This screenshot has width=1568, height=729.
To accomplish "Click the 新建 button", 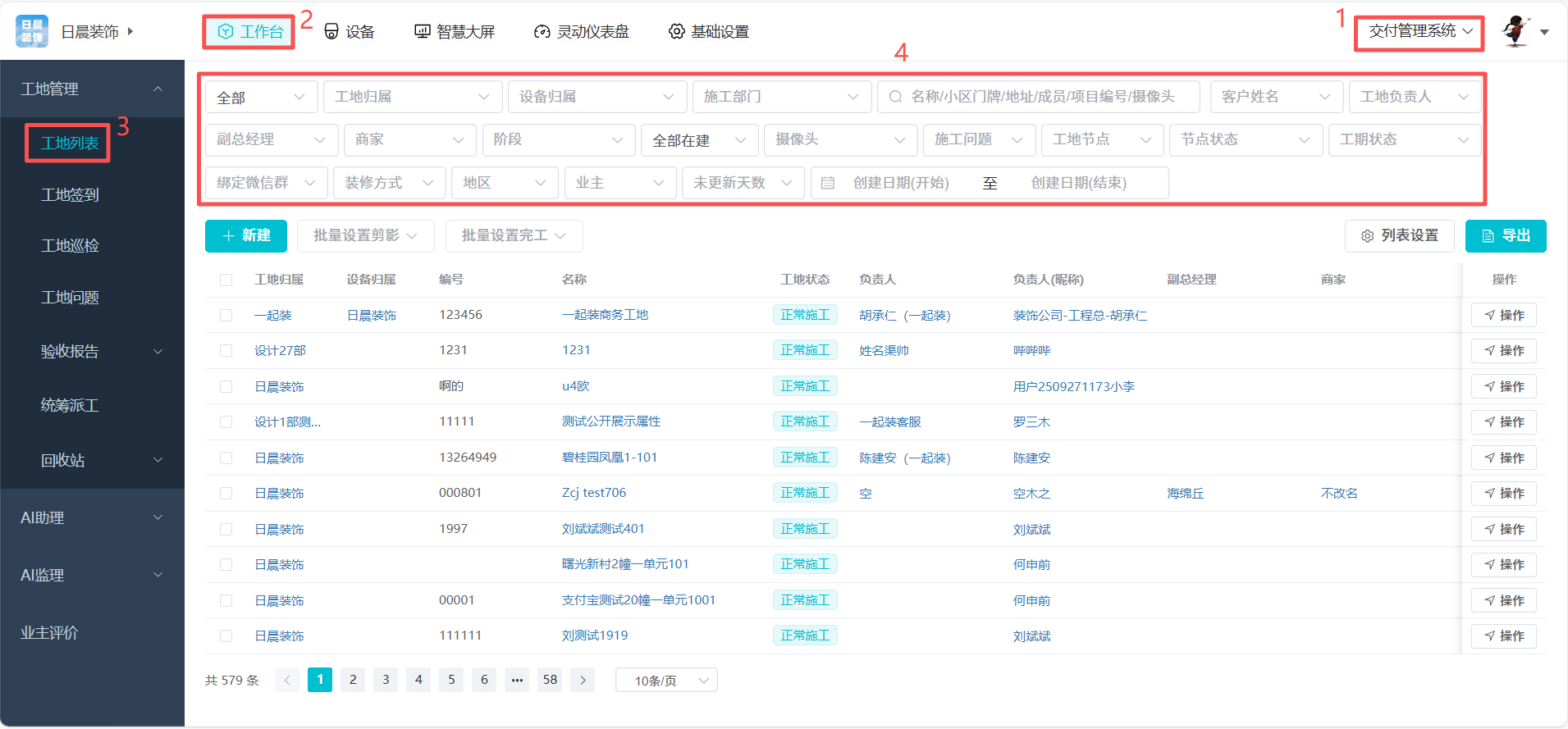I will pyautogui.click(x=246, y=235).
